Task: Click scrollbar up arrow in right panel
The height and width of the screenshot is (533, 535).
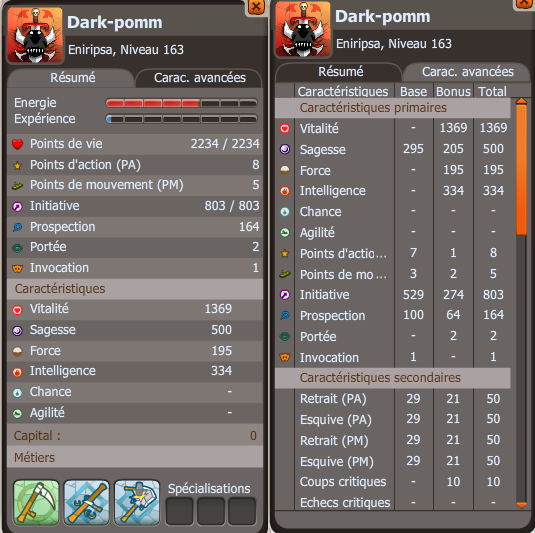Action: click(521, 101)
